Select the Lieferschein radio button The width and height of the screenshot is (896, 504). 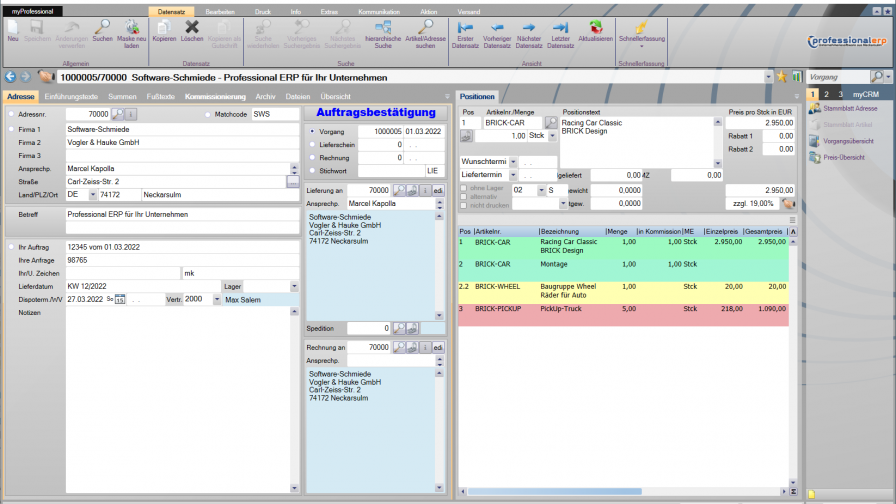[x=312, y=144]
